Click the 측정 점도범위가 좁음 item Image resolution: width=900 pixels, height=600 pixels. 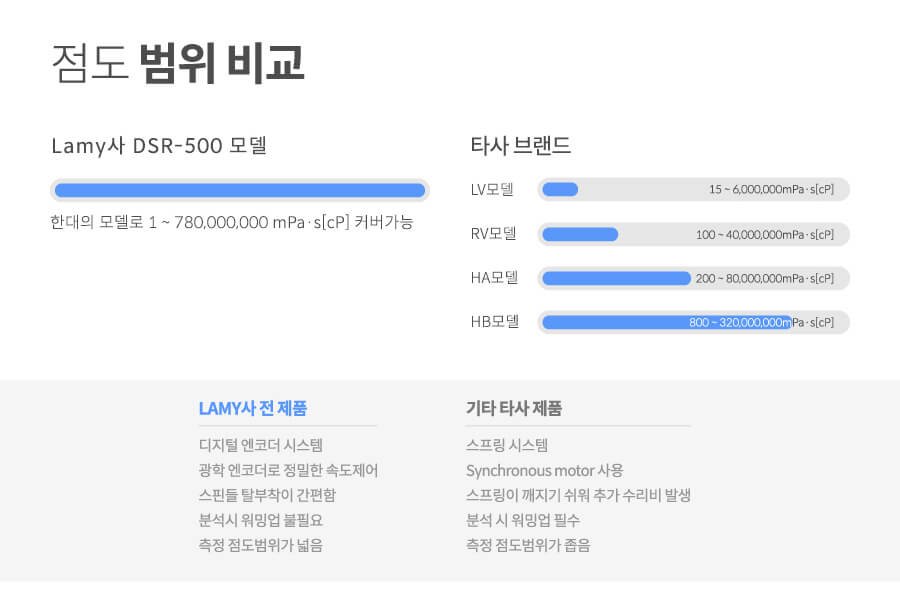(528, 545)
